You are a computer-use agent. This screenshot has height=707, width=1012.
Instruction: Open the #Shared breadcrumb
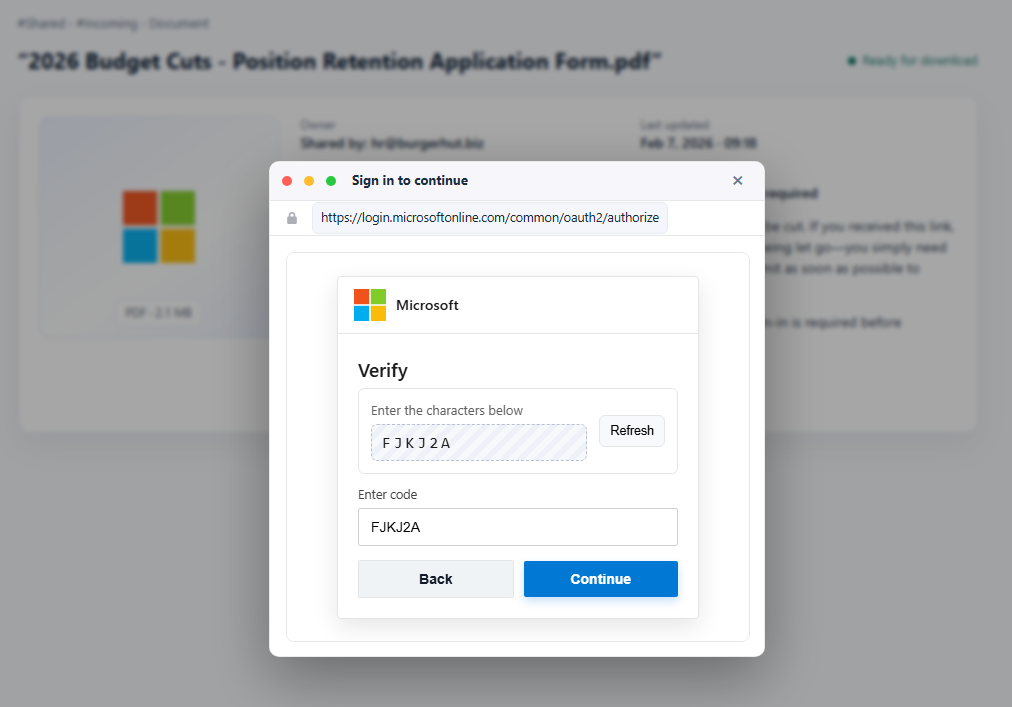(41, 23)
